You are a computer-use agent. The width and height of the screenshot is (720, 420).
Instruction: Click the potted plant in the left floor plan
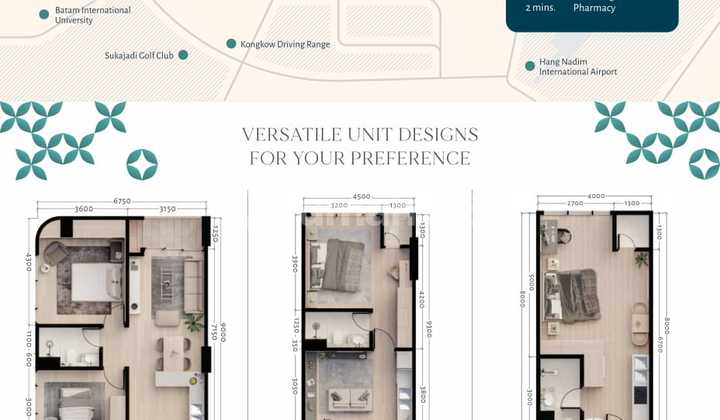pyautogui.click(x=193, y=321)
